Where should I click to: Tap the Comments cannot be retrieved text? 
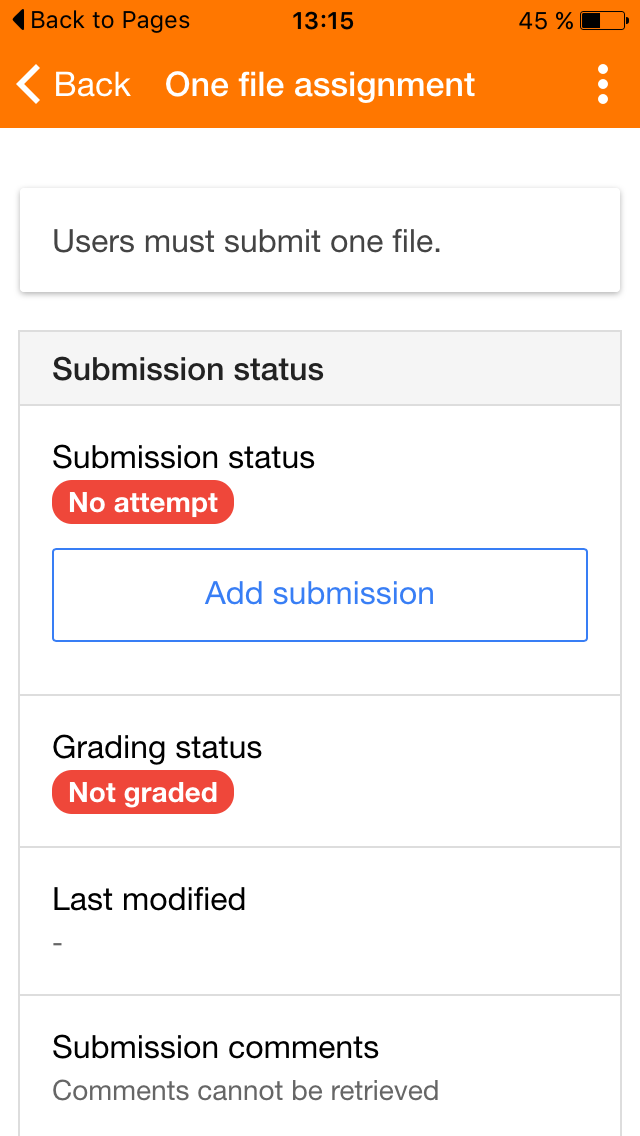click(x=245, y=1090)
